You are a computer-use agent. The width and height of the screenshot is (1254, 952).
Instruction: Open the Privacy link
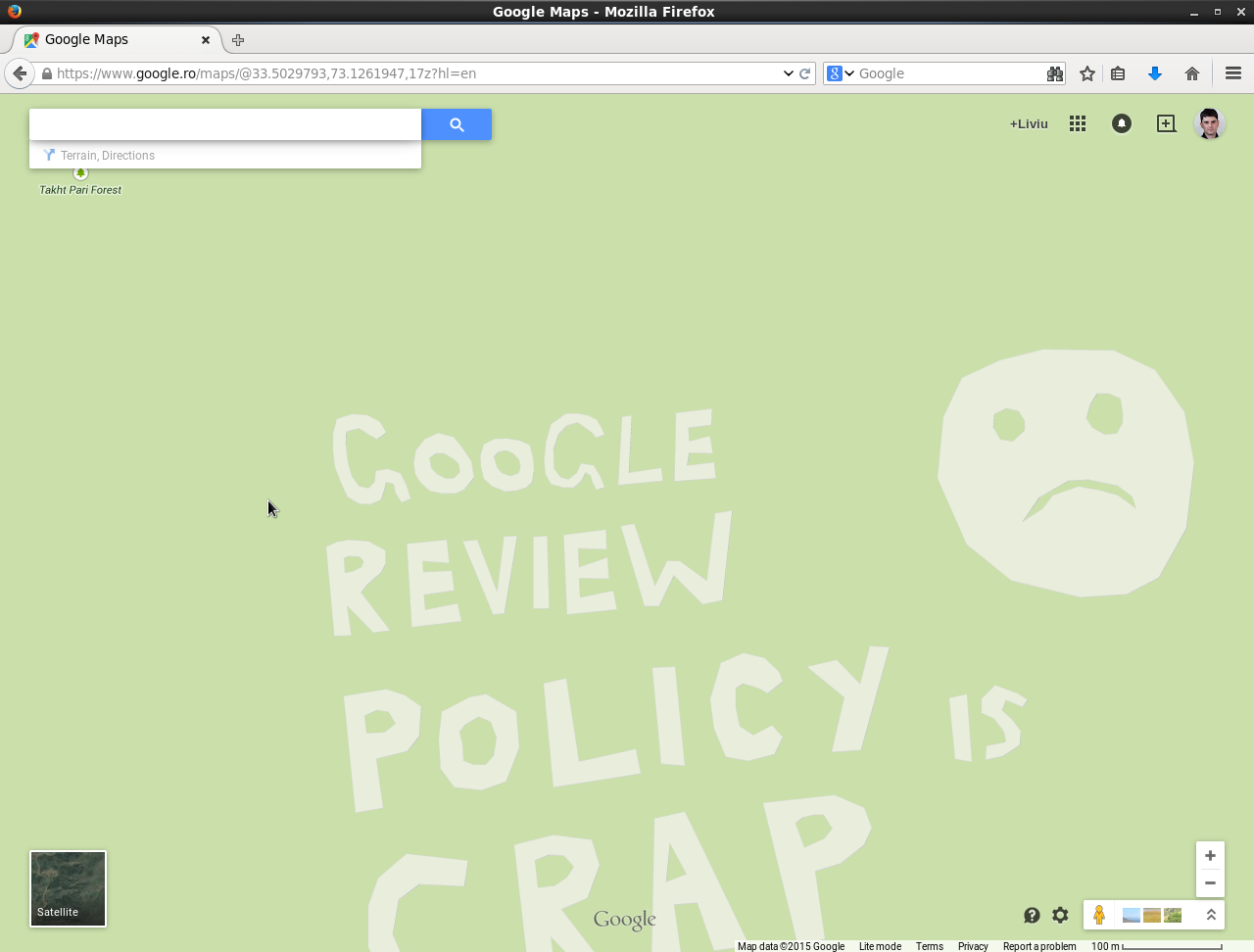click(973, 946)
